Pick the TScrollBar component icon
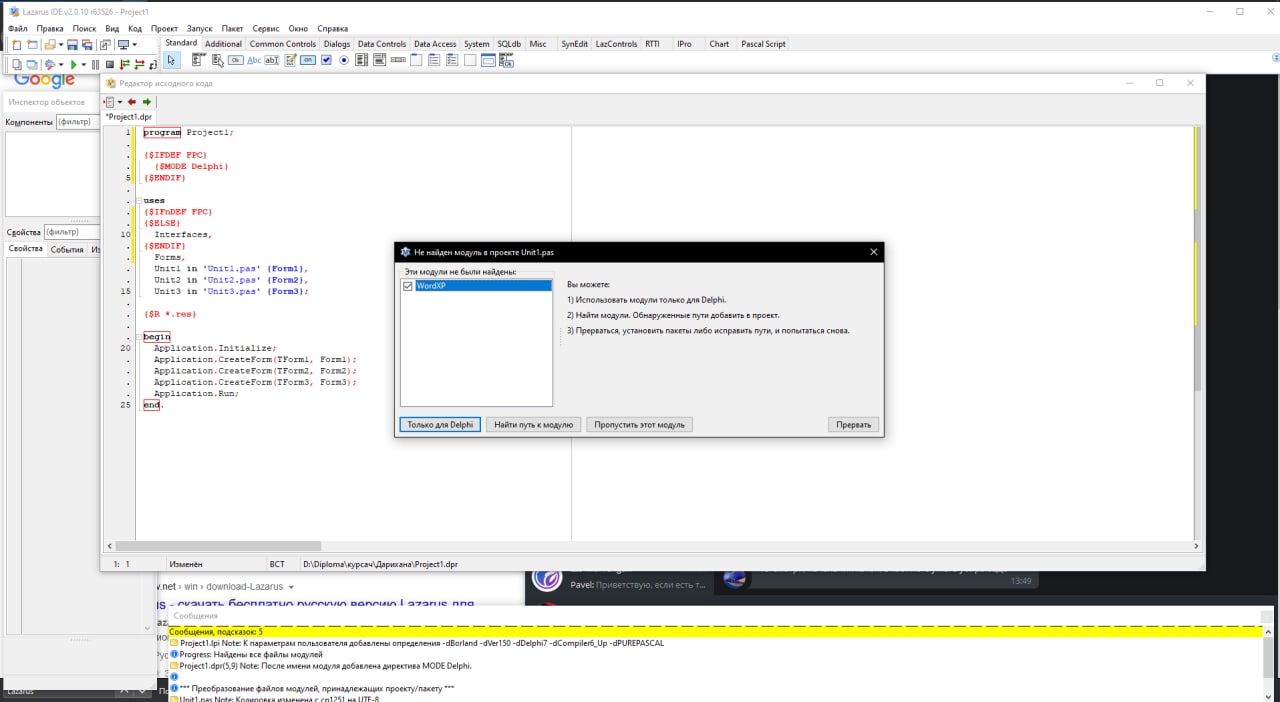This screenshot has width=1280, height=702. pyautogui.click(x=398, y=60)
